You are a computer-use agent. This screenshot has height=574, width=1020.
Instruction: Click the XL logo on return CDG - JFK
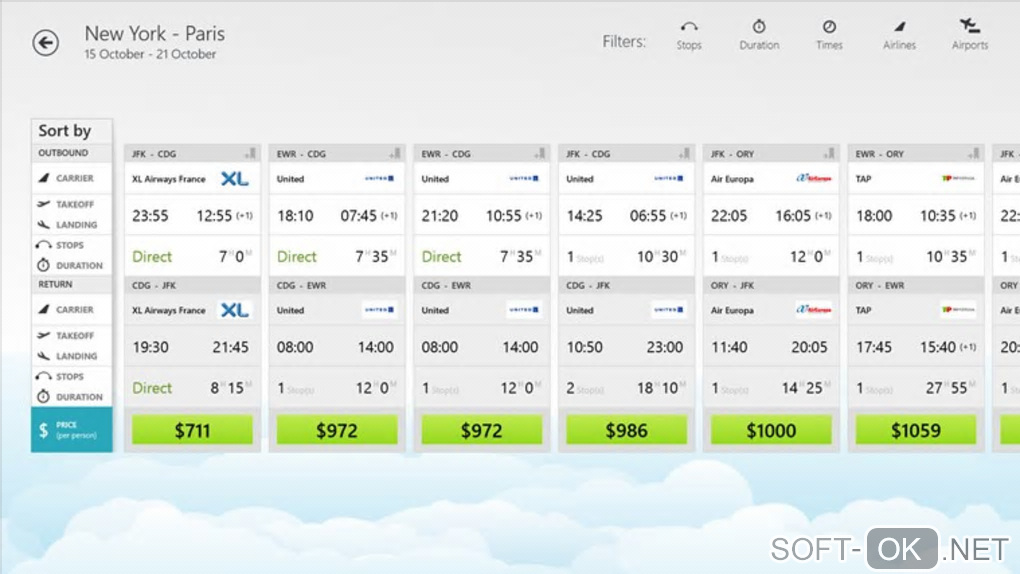click(x=234, y=310)
